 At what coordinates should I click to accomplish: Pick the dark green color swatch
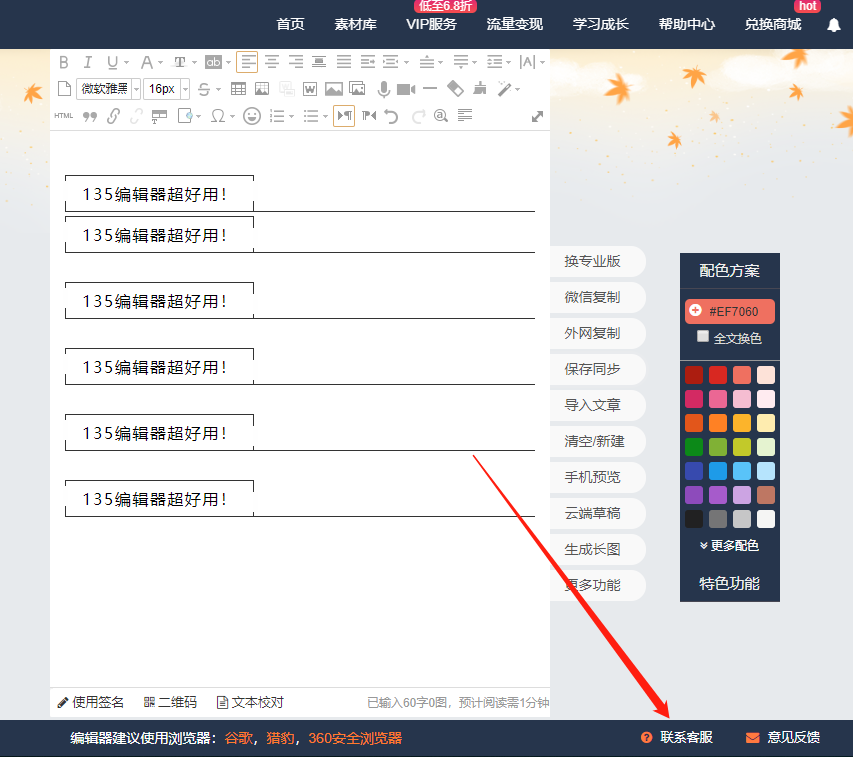coord(694,447)
